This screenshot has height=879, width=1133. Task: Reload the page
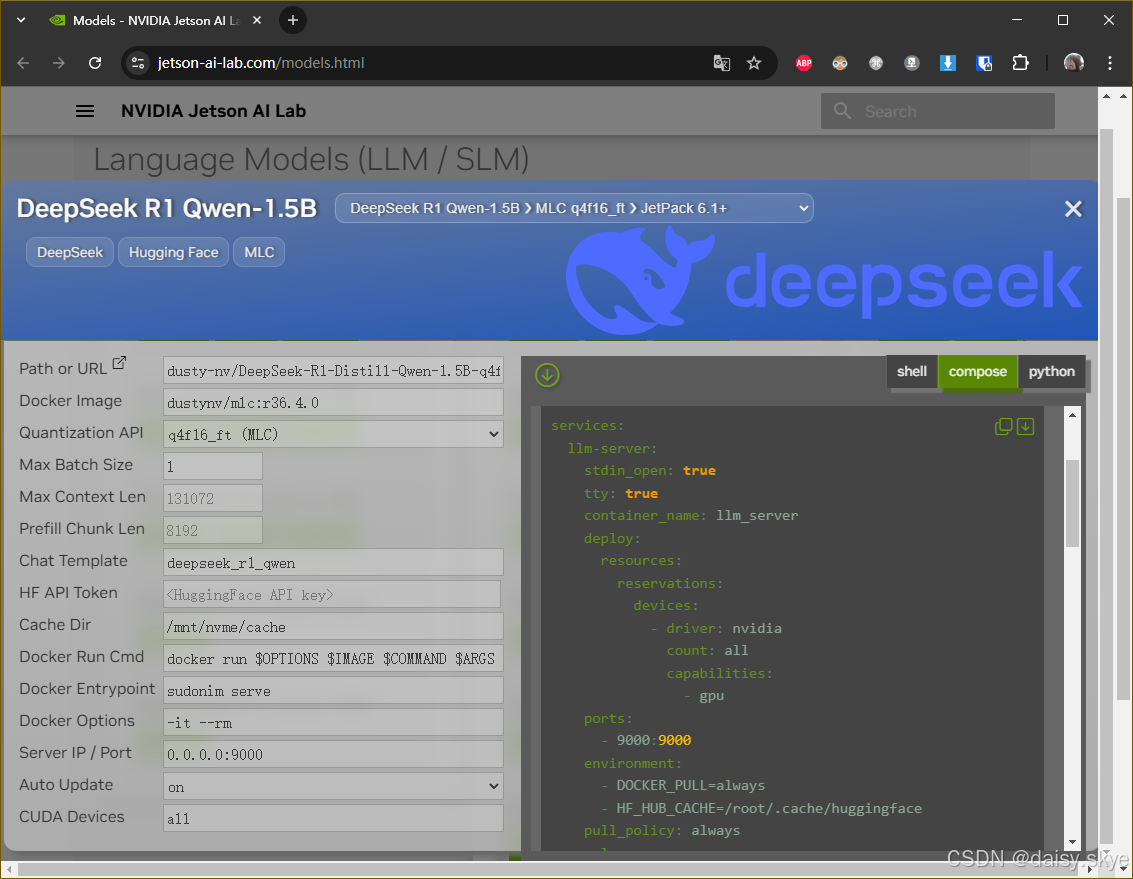click(x=95, y=63)
